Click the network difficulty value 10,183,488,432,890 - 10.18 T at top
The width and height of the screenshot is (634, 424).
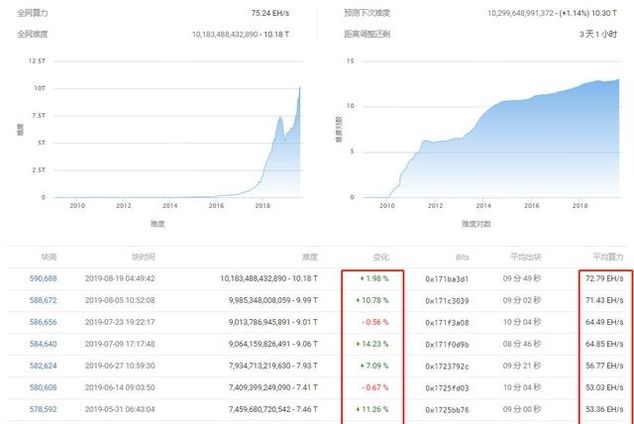(x=240, y=34)
